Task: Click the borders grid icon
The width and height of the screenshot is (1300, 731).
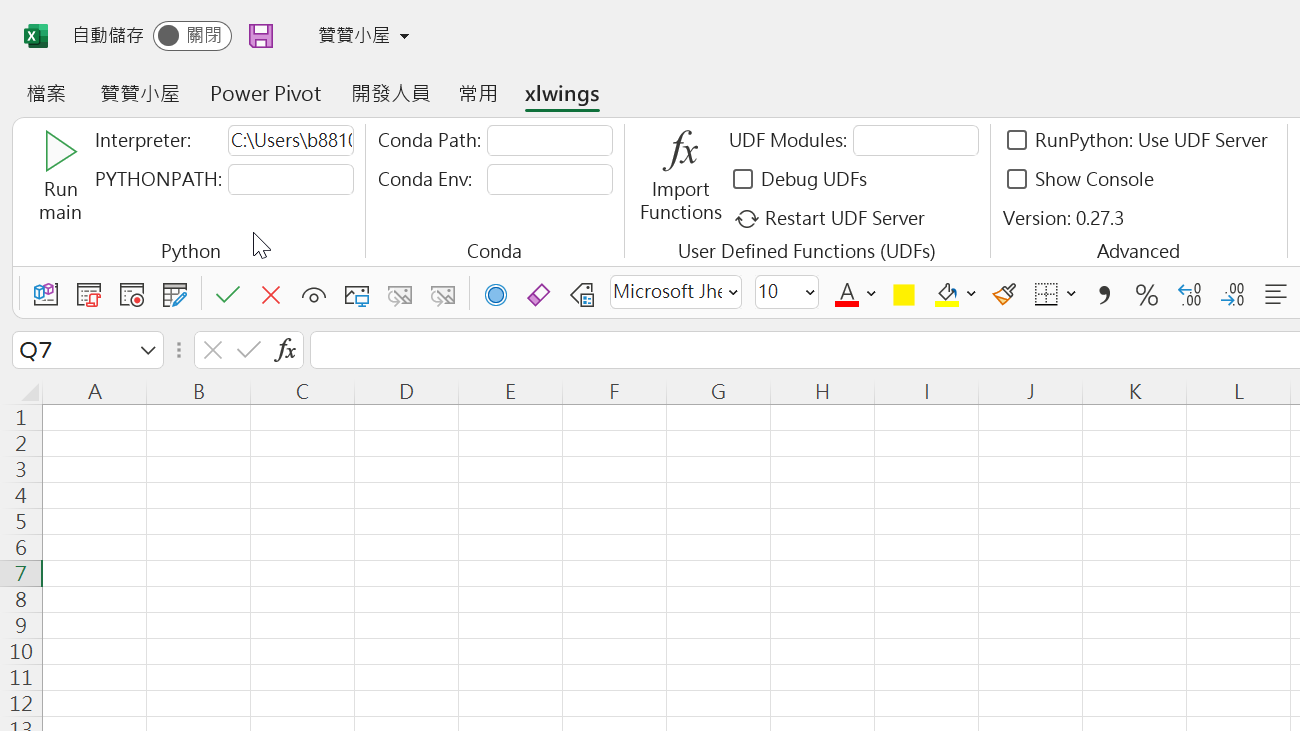Action: (1046, 294)
